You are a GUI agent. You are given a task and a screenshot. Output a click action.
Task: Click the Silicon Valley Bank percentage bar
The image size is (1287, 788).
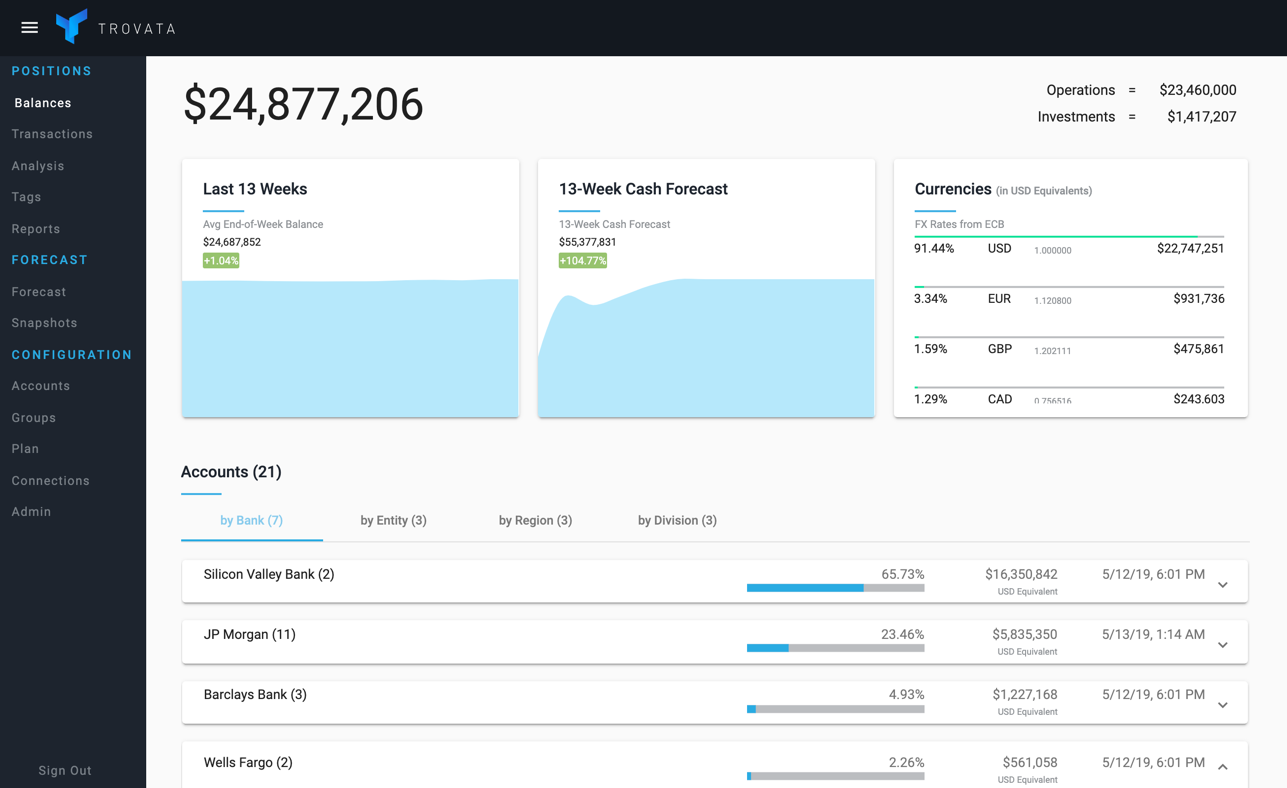tap(835, 588)
